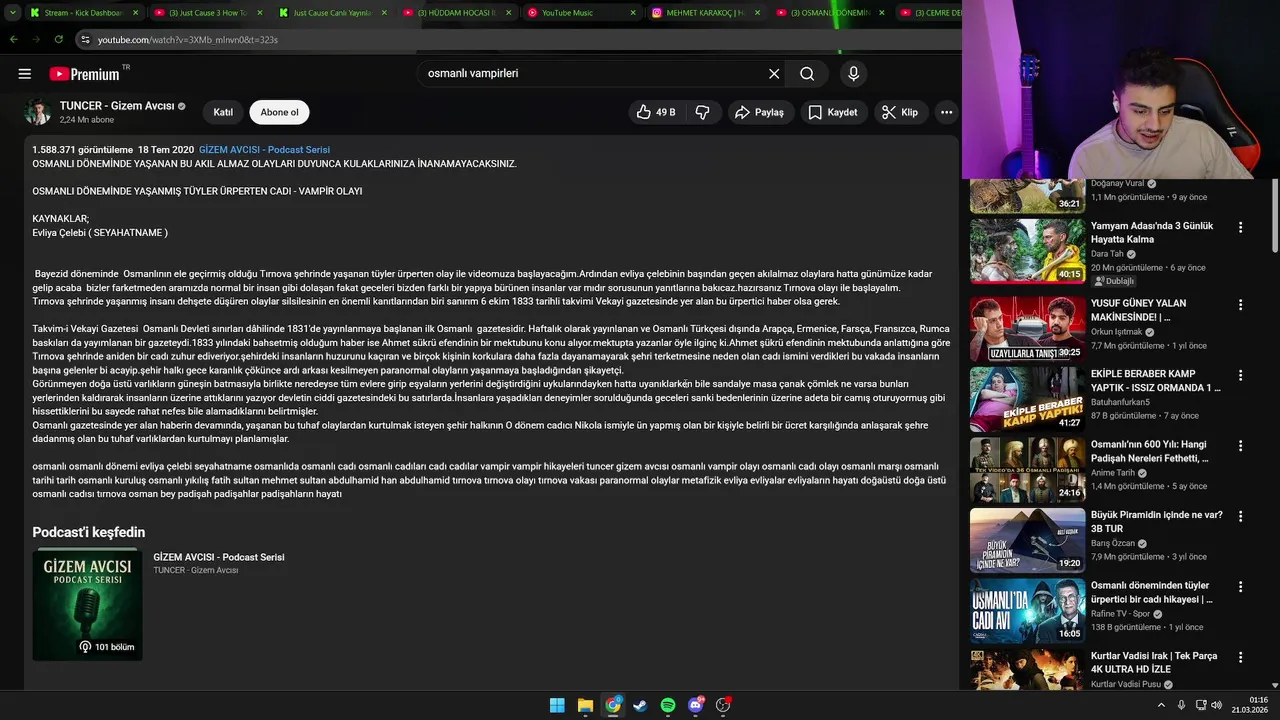
Task: Open Windows Start menu
Action: pos(557,705)
